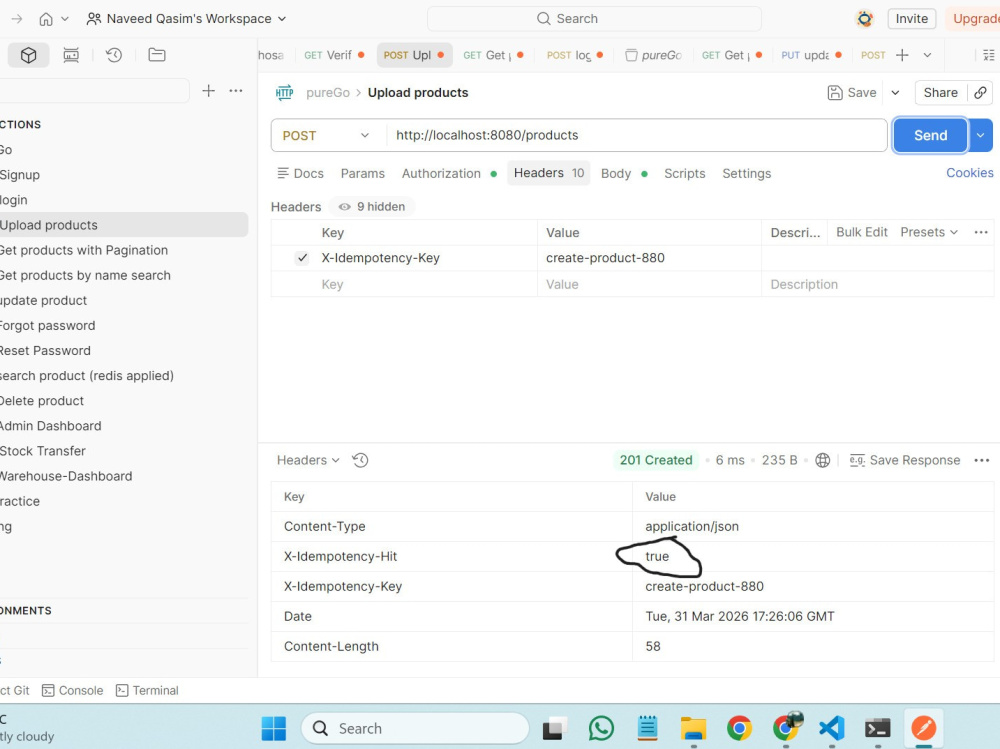Viewport: 1000px width, 749px height.
Task: Switch to the Params tab
Action: point(363,174)
